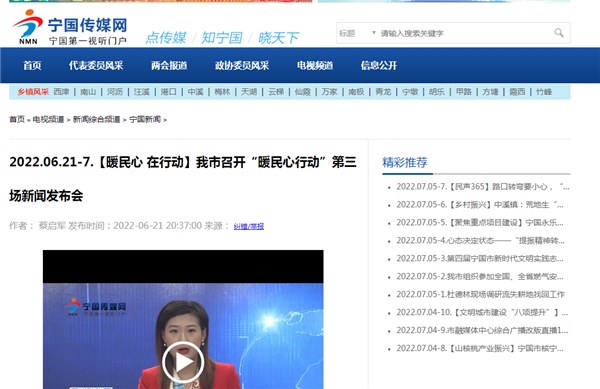The height and width of the screenshot is (389, 600).
Task: Open recommended item 2022.07.05-2 燃气安全
Action: tap(480, 277)
